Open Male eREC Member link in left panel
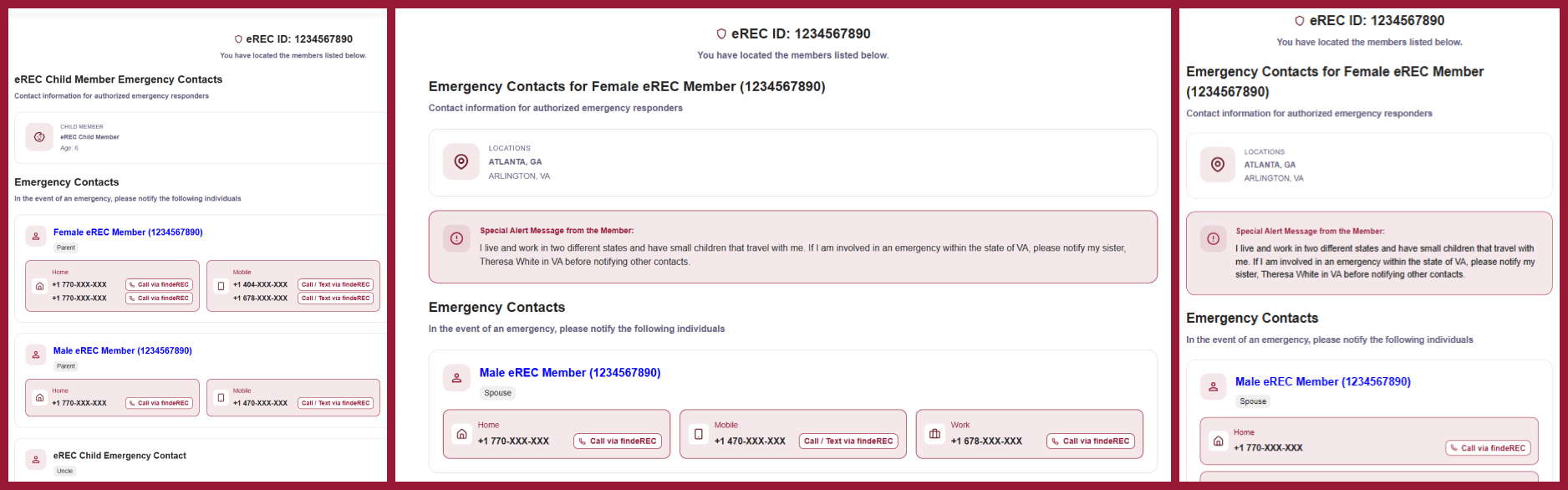Screen dimensions: 1568x490 click(123, 351)
